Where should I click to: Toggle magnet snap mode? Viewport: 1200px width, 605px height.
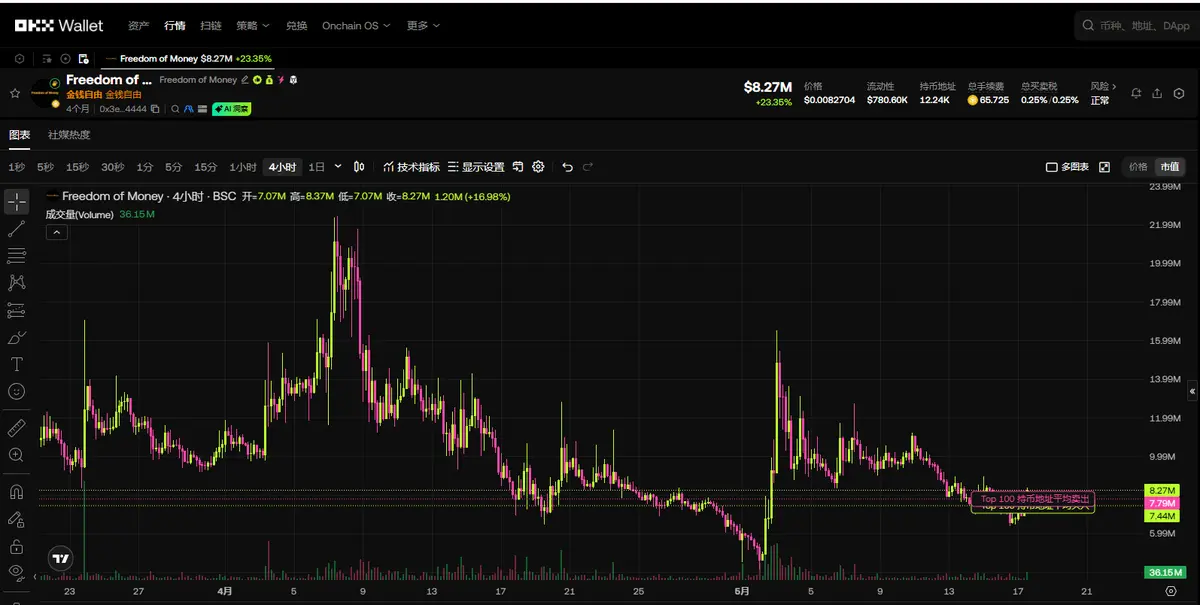[x=16, y=492]
